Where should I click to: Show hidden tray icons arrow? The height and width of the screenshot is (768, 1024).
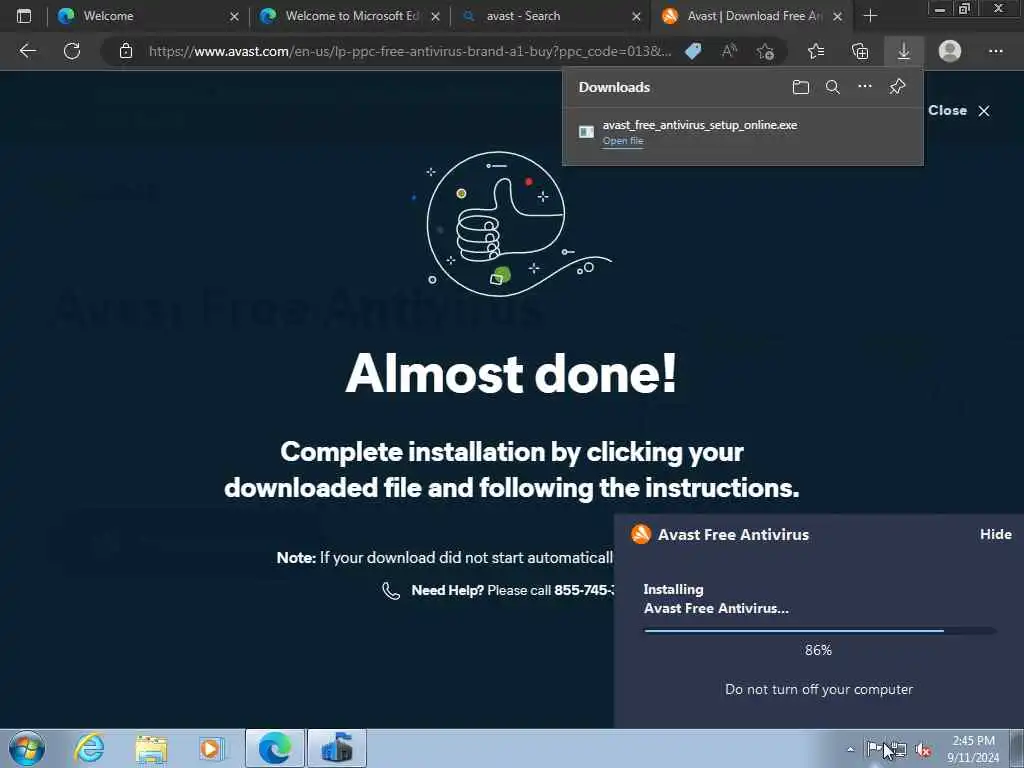pos(850,749)
